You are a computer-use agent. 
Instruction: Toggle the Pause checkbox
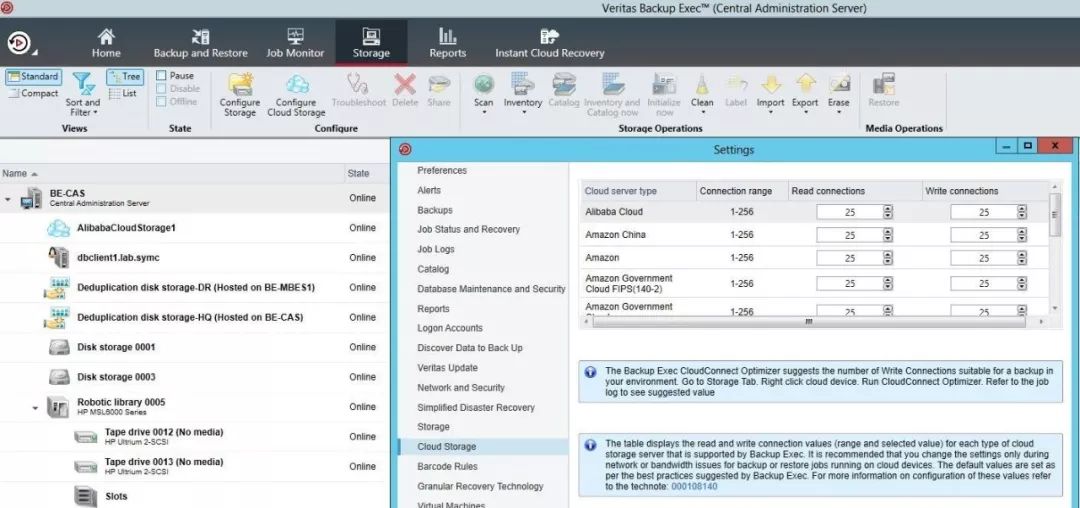[161, 76]
